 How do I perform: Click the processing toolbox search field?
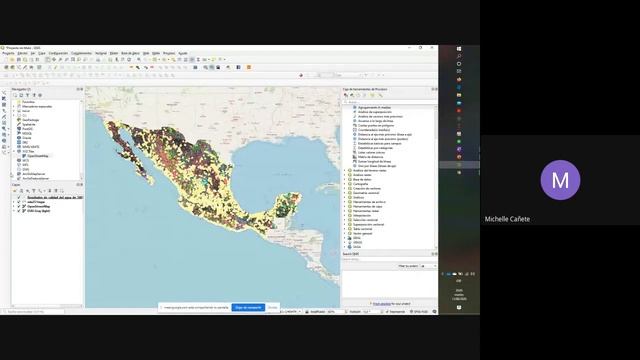point(389,102)
